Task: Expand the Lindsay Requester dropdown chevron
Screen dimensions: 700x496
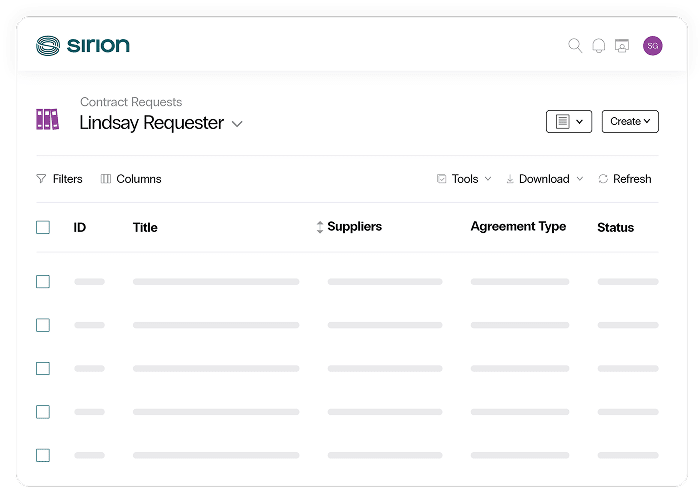Action: pyautogui.click(x=237, y=124)
